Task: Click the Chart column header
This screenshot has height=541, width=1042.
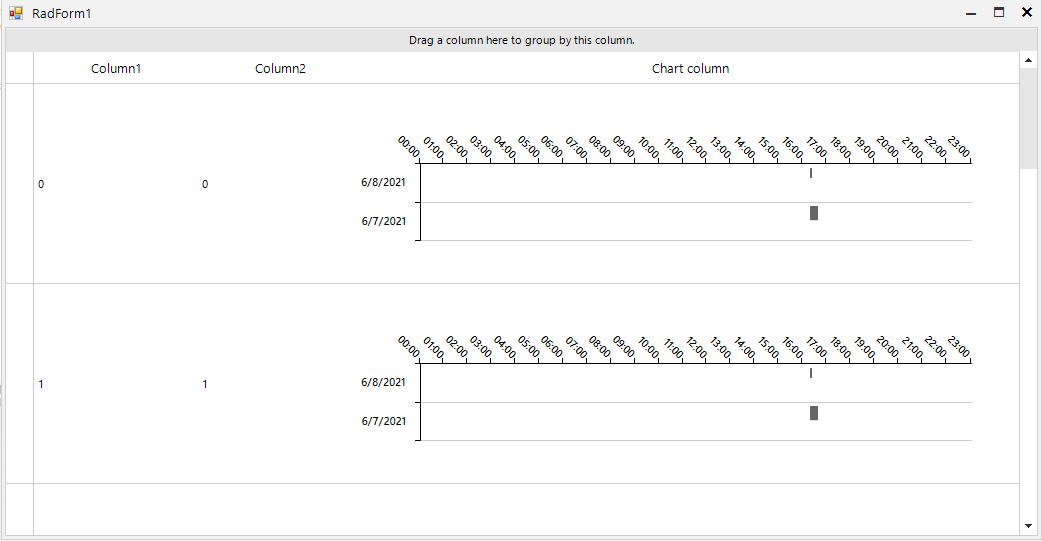Action: pos(690,69)
